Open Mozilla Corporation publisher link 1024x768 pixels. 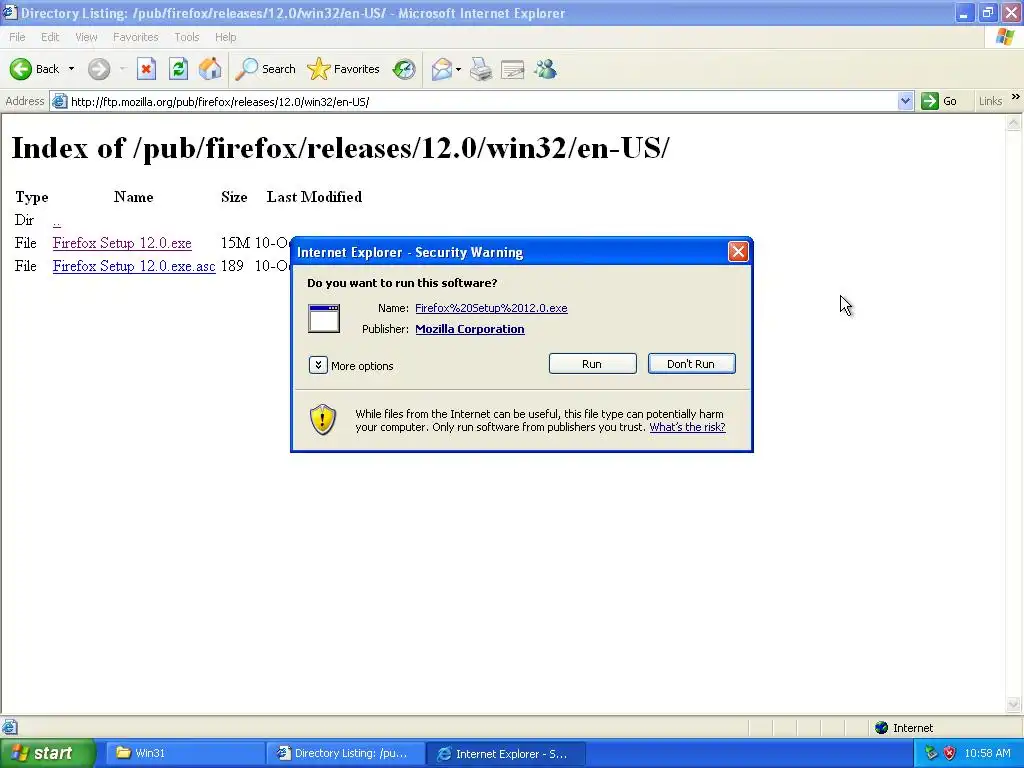(x=470, y=329)
